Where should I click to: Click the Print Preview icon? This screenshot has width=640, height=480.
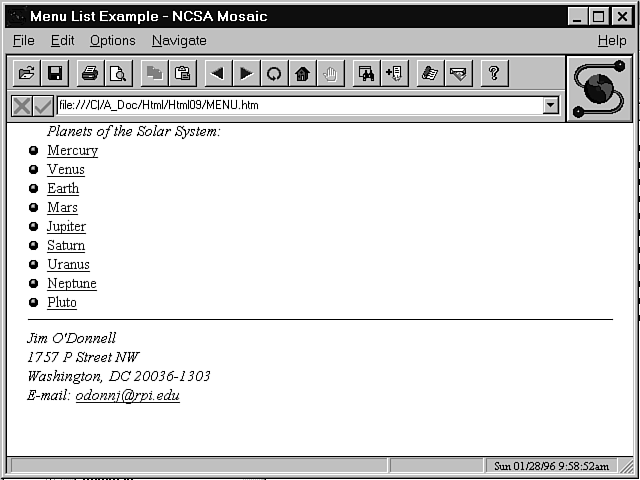click(119, 73)
